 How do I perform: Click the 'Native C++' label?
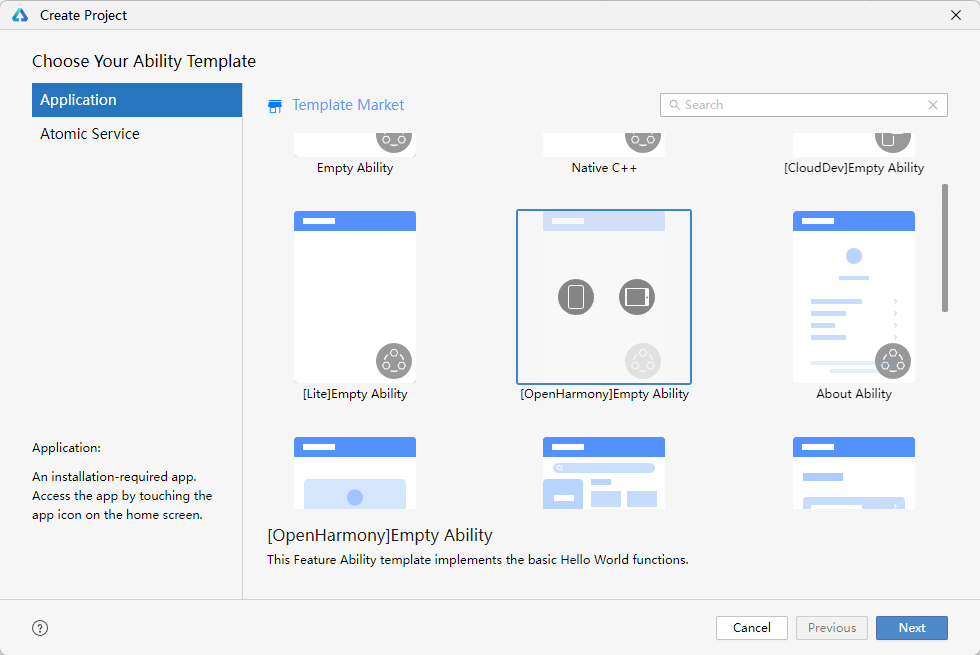click(604, 168)
